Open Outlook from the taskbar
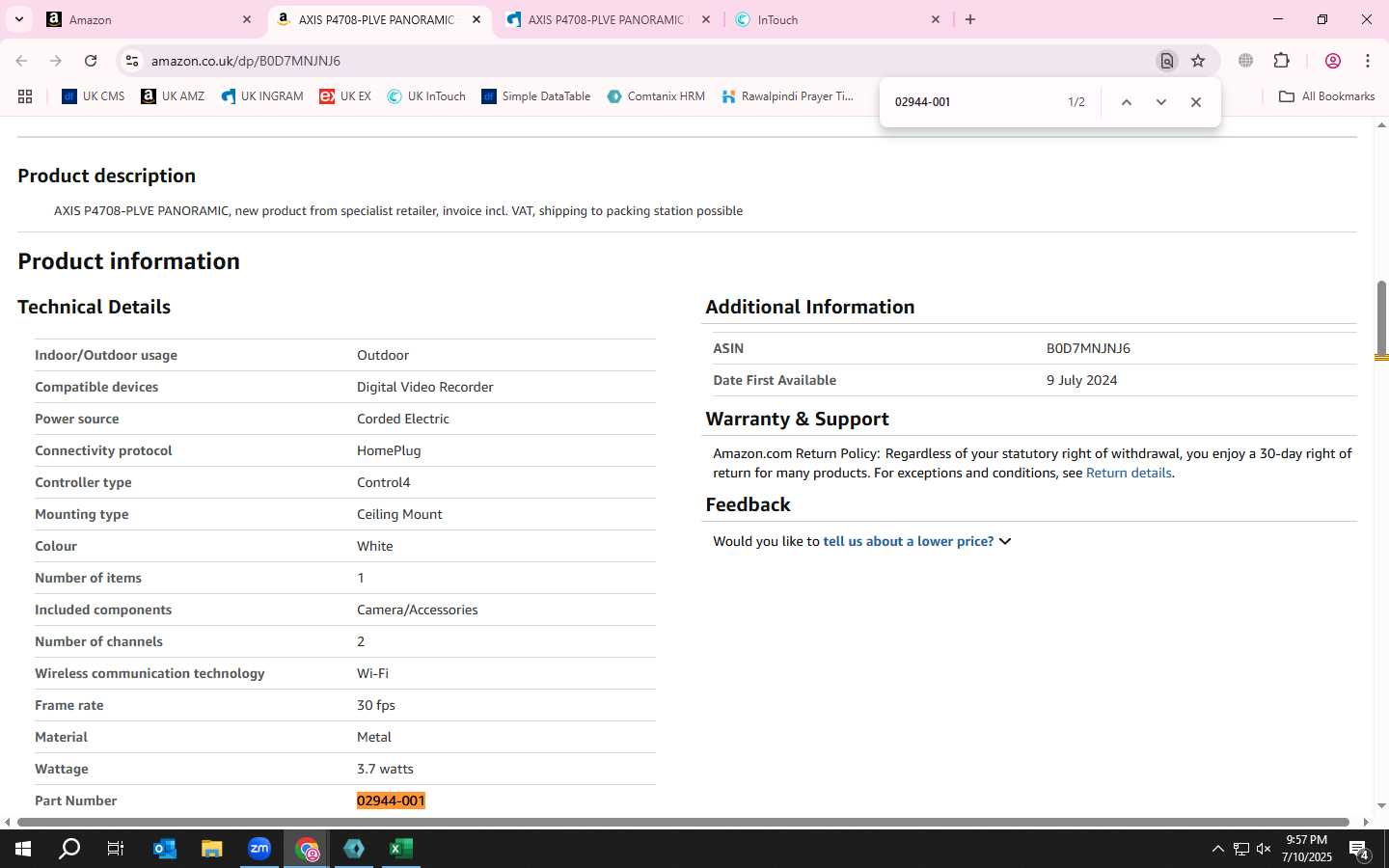 coord(165,849)
